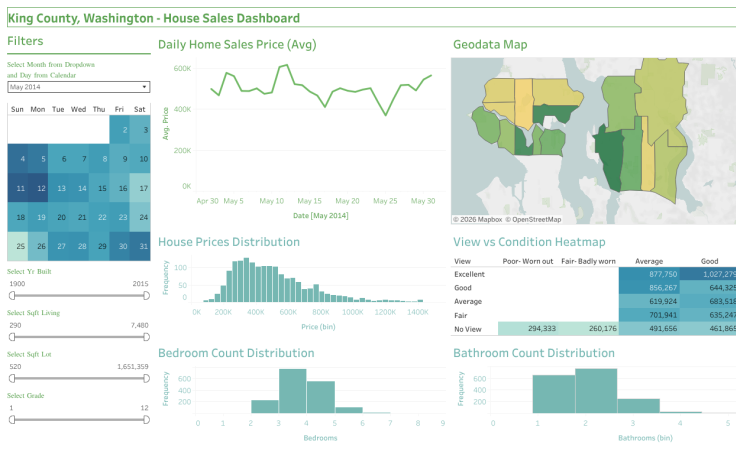Pick day 12 calendar cell
This screenshot has height=454, width=736.
coord(38,187)
